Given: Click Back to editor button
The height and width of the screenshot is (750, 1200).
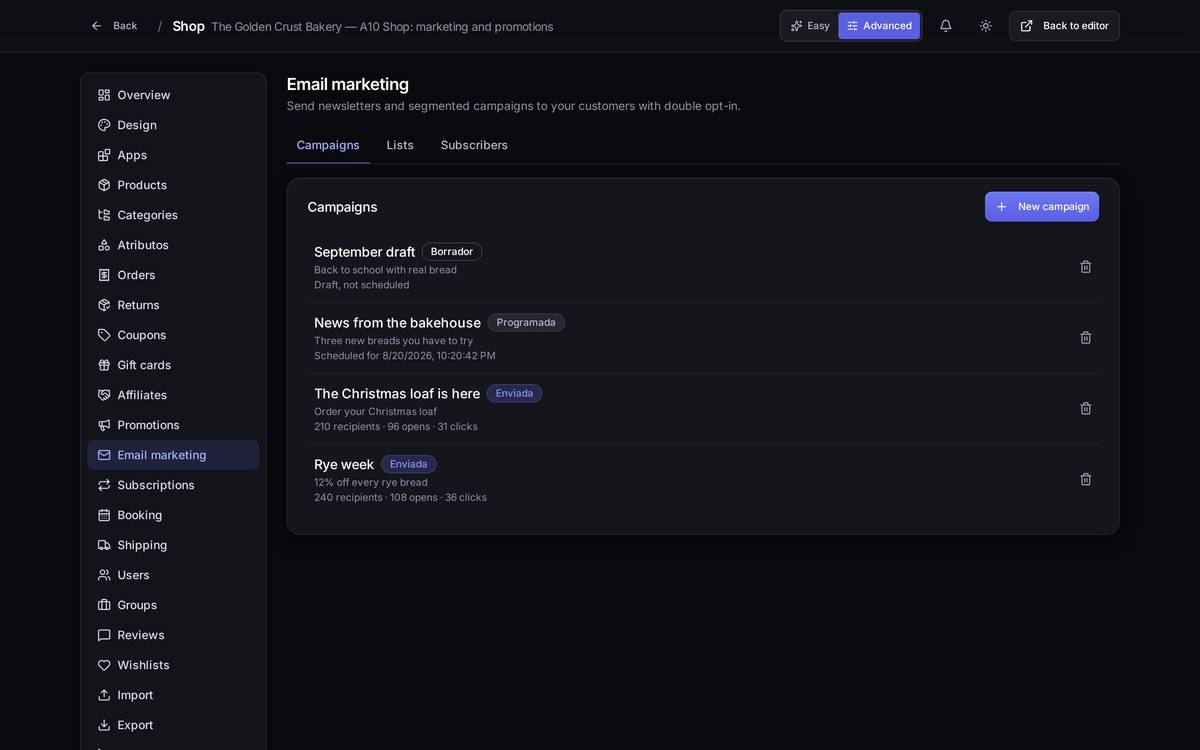Looking at the screenshot, I should [x=1064, y=26].
